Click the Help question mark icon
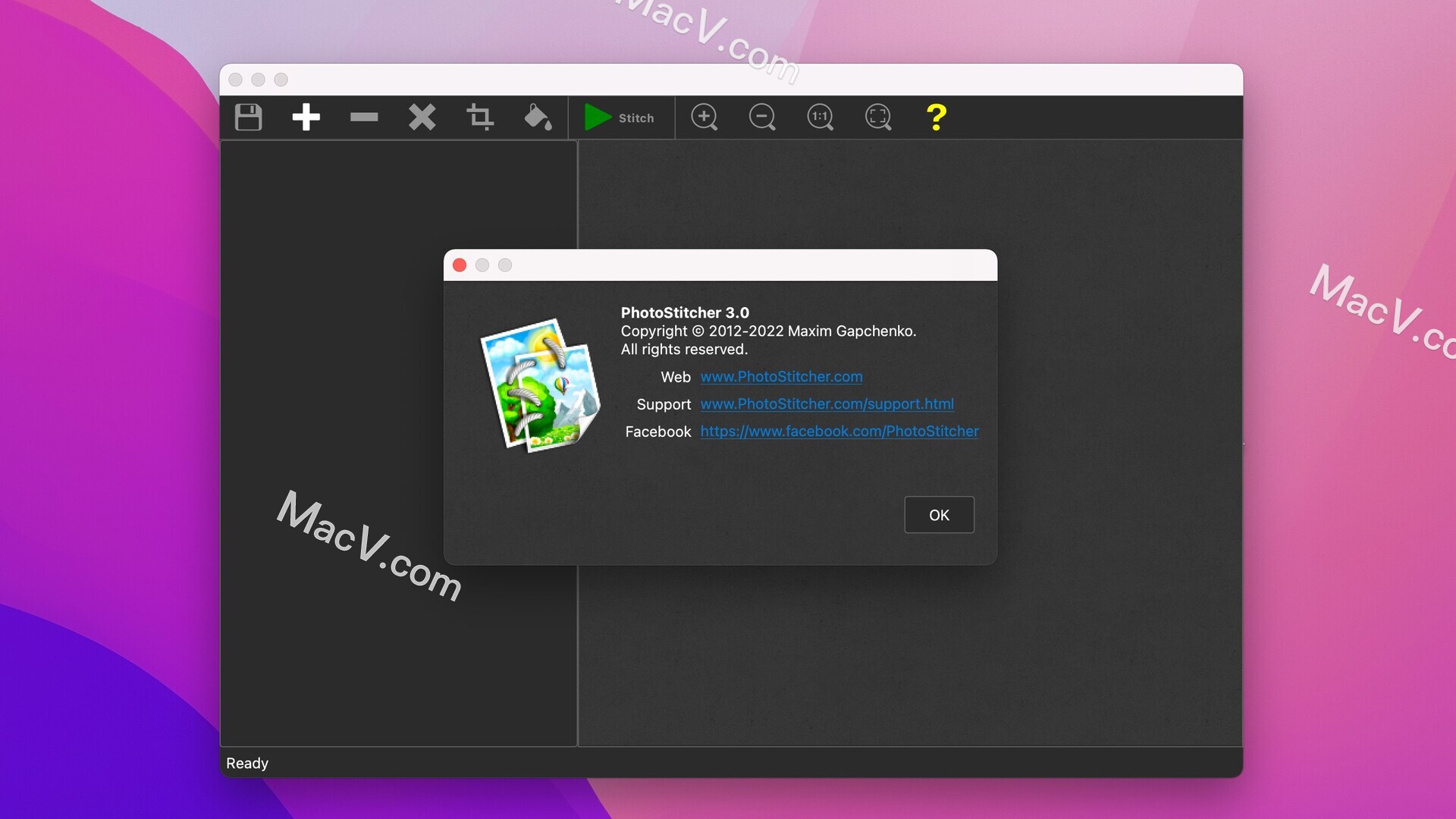The height and width of the screenshot is (819, 1456). tap(935, 116)
